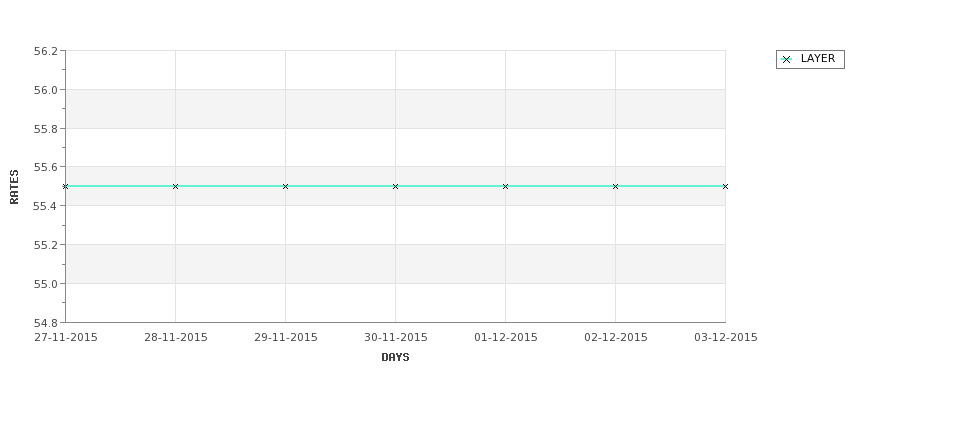Select the data point at 03-12-2015

pos(725,186)
